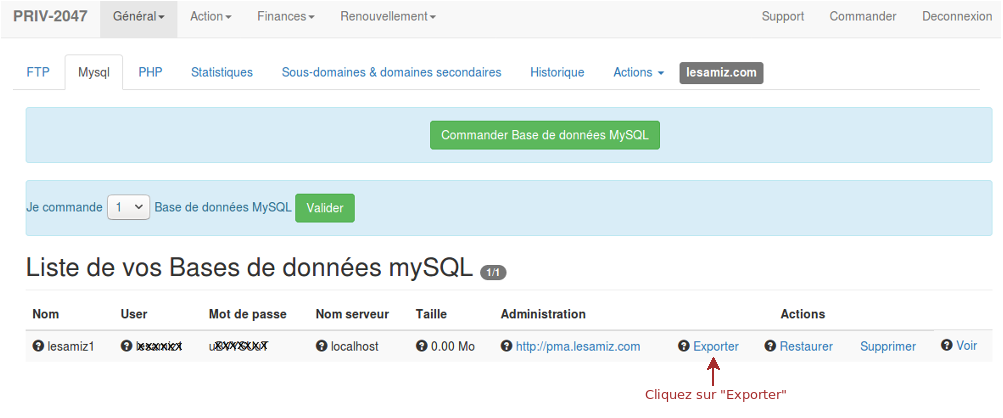1003x418 pixels.
Task: Click the Nom serveur column header
Action: (352, 314)
